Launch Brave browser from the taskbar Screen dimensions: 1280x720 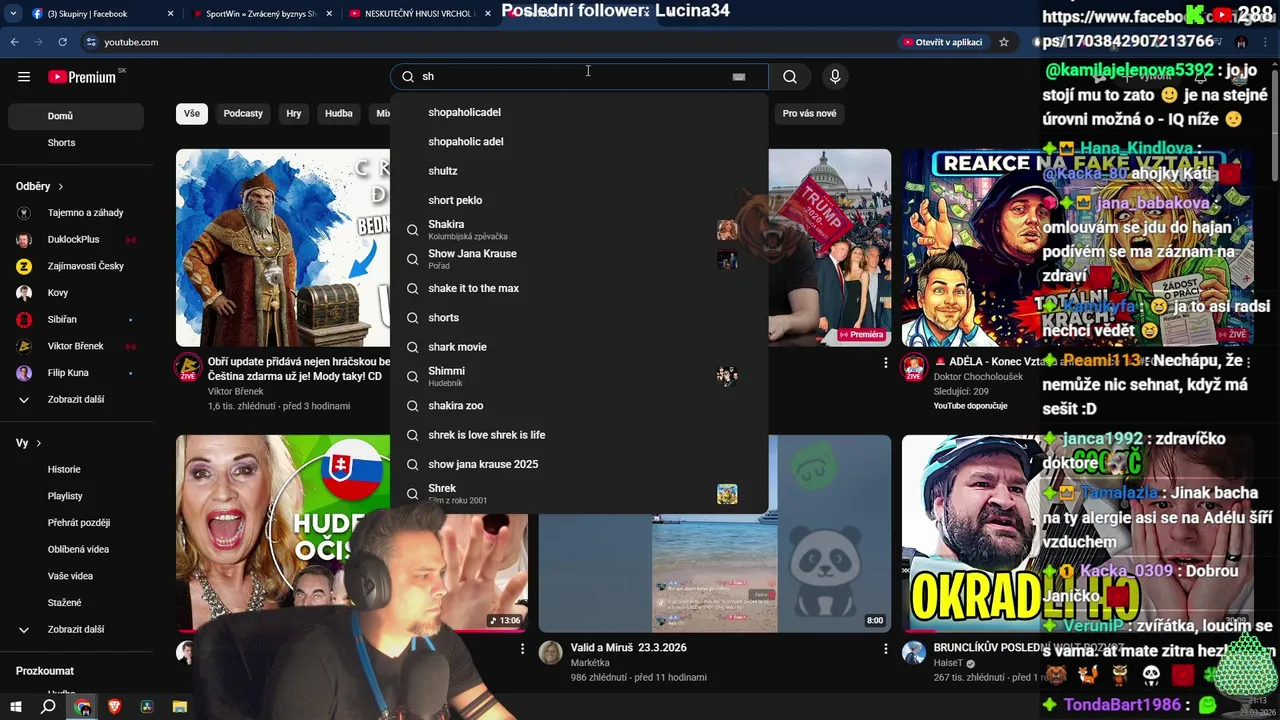point(114,707)
